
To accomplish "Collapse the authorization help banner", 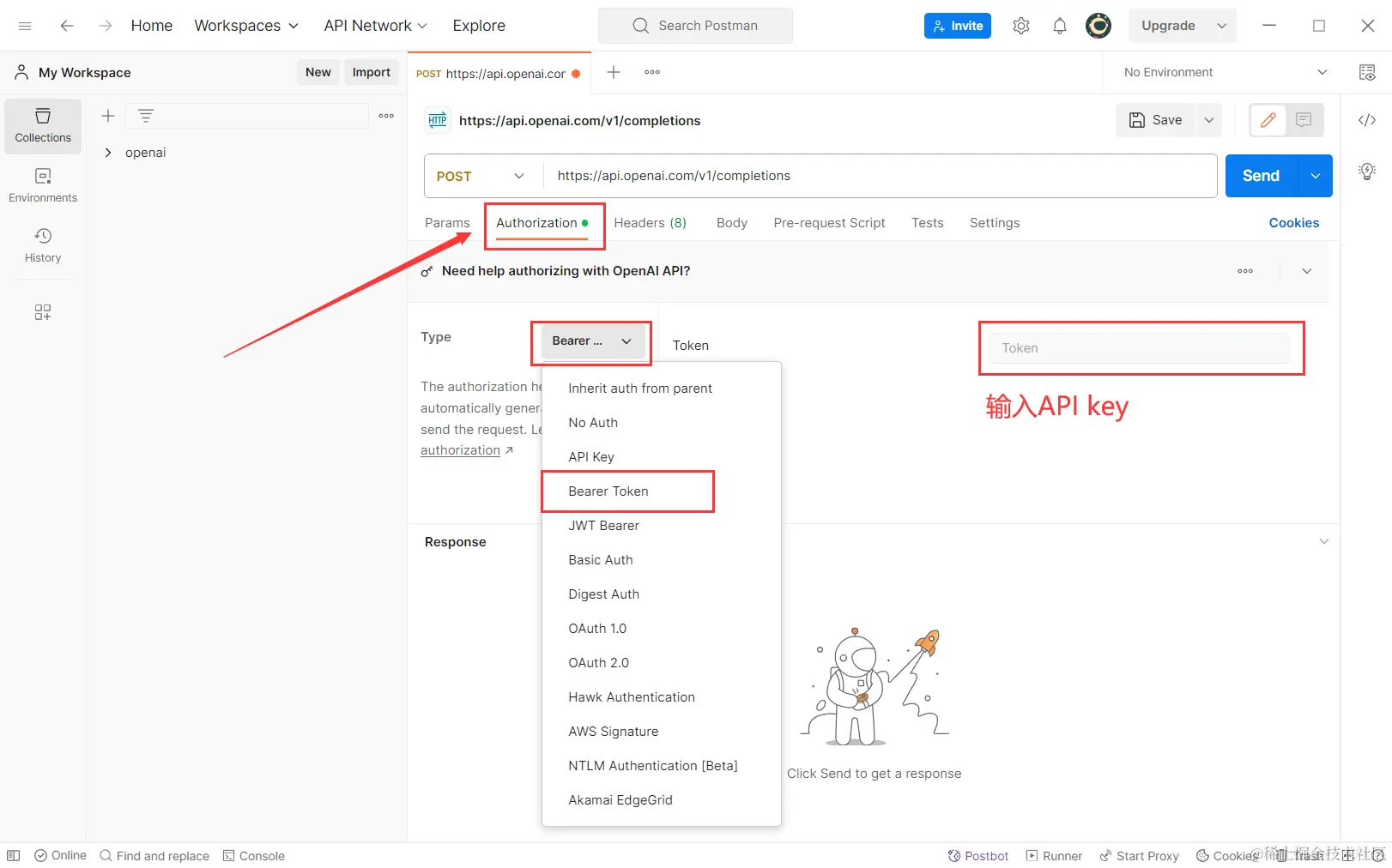I will (x=1307, y=271).
